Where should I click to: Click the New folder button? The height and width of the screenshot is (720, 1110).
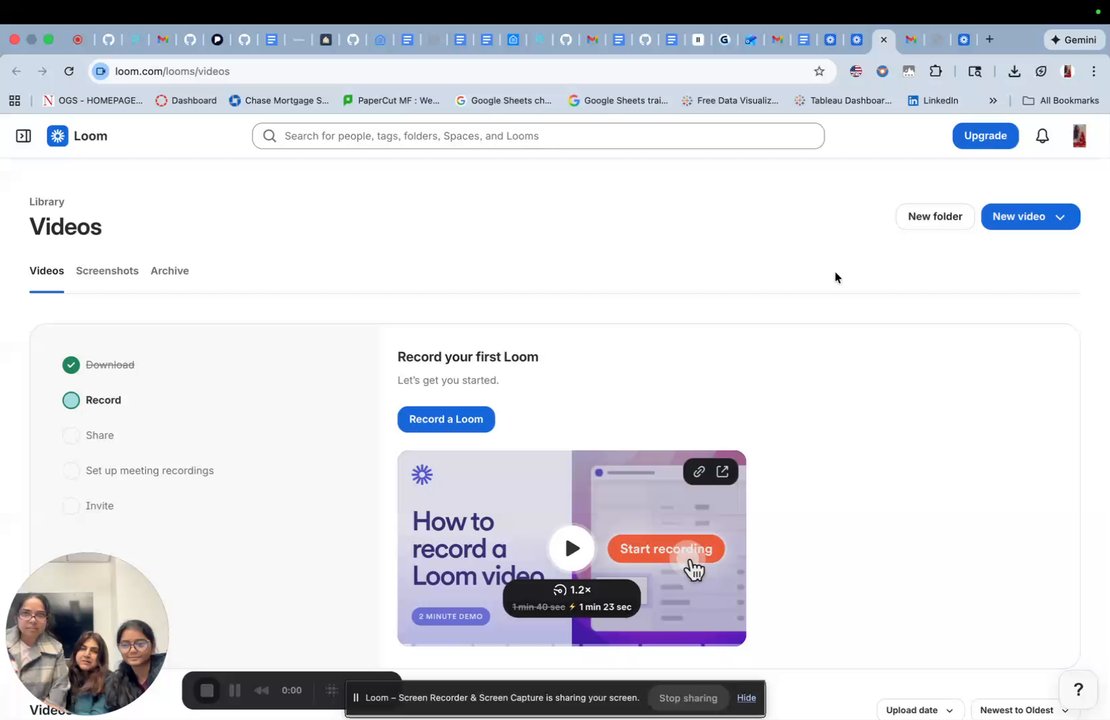coord(934,217)
